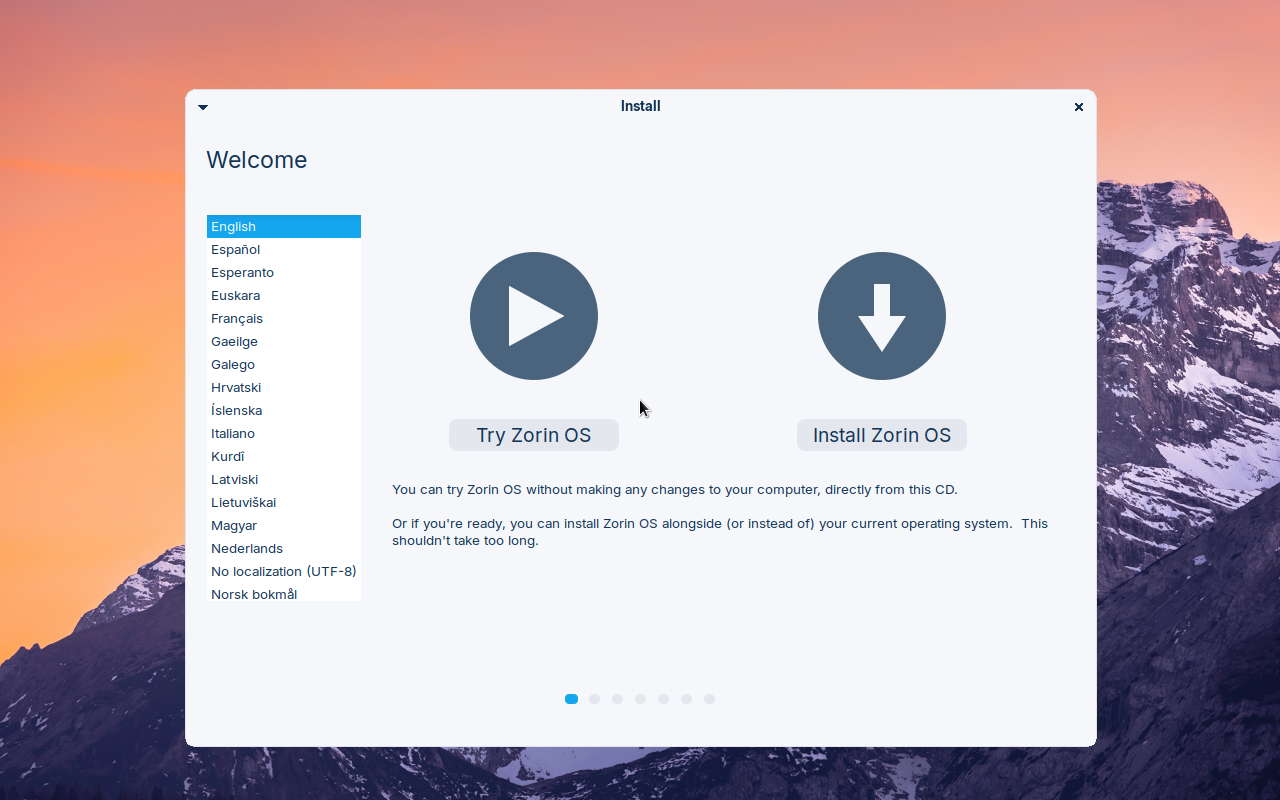Select Italiano language
This screenshot has height=800, width=1280.
coord(284,433)
